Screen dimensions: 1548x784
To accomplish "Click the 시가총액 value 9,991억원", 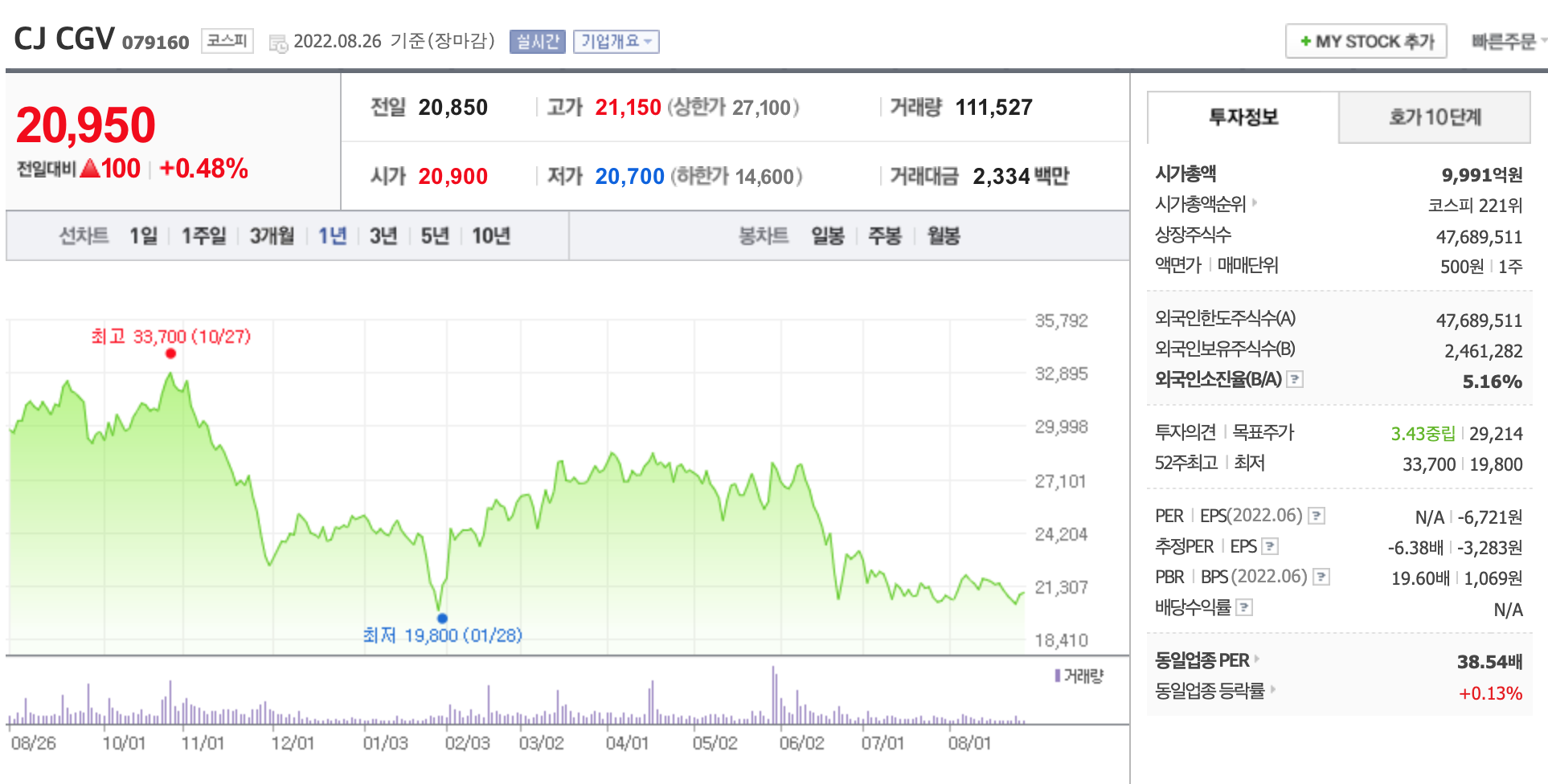I will (x=1482, y=174).
